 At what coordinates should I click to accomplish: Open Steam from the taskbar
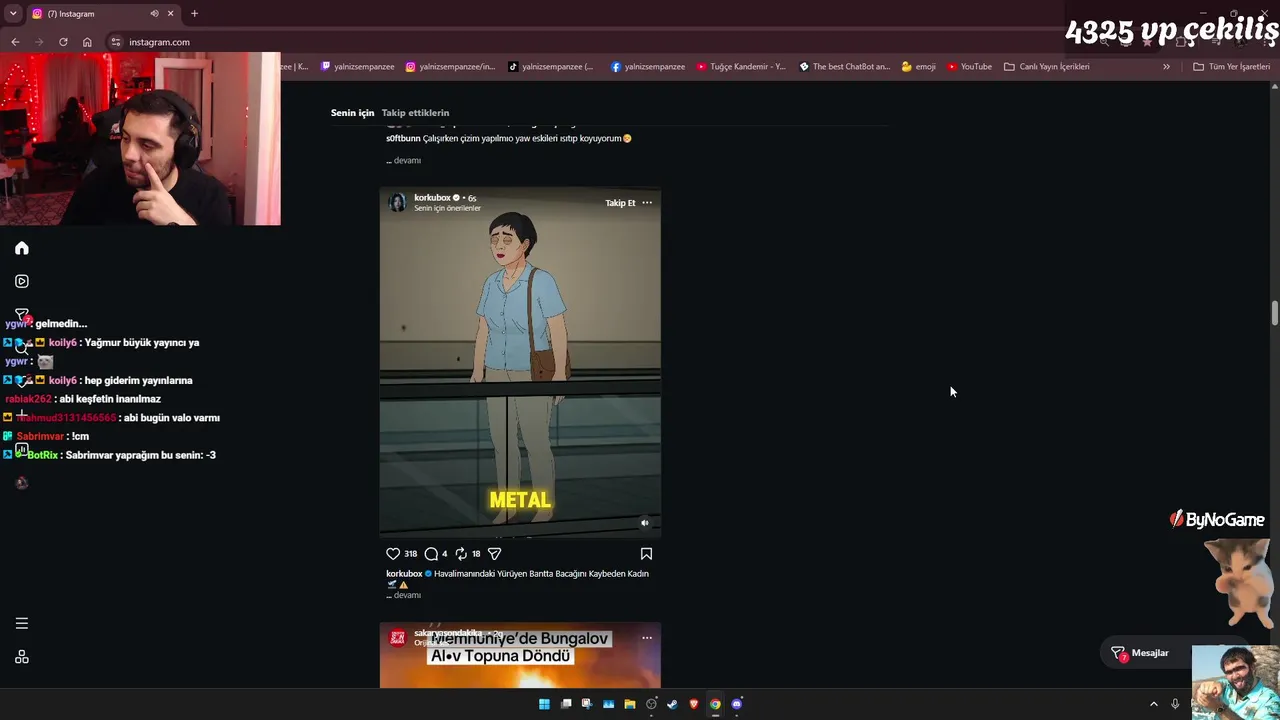tap(672, 704)
